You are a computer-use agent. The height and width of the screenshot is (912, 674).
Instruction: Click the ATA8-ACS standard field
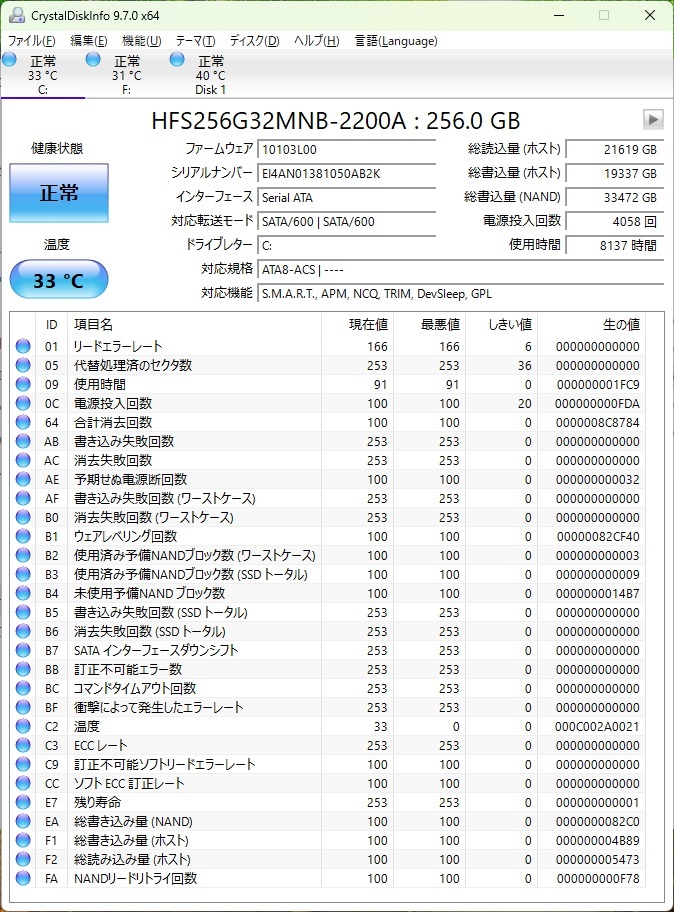coord(461,270)
